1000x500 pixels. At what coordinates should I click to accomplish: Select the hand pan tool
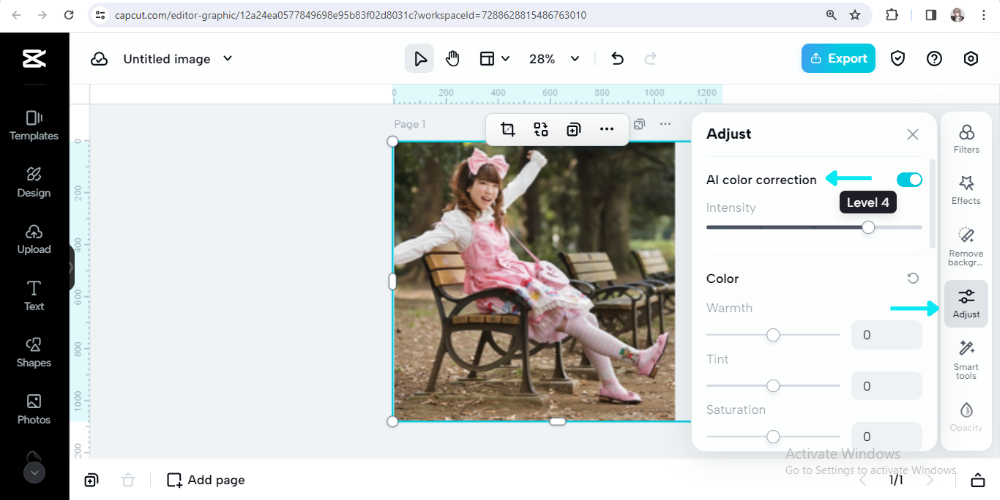452,59
